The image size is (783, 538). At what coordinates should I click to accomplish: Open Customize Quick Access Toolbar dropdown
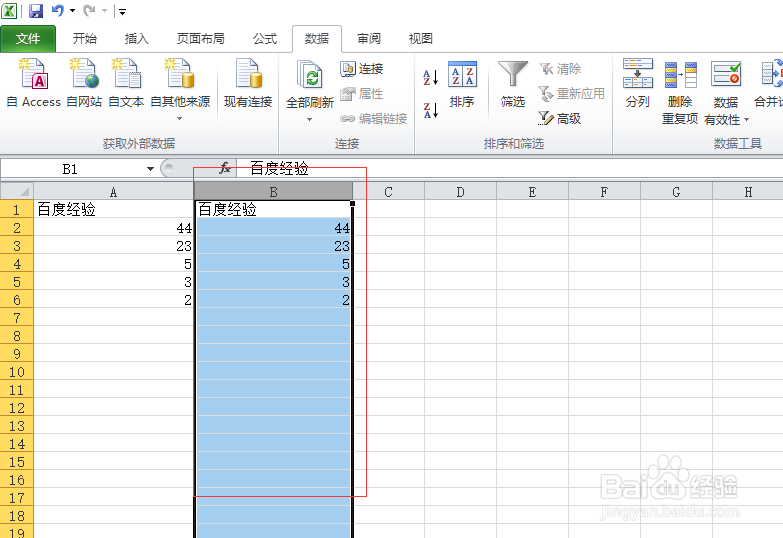122,11
